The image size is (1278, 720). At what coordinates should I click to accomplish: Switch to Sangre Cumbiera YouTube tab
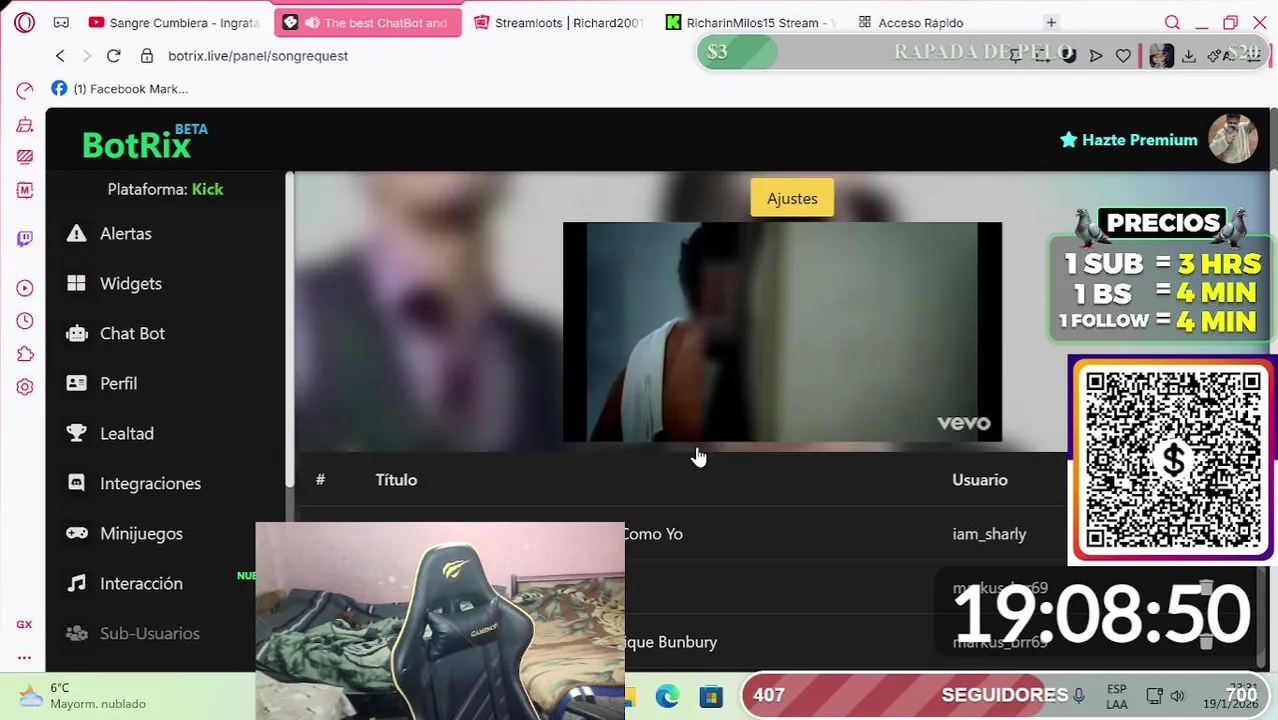(x=173, y=22)
